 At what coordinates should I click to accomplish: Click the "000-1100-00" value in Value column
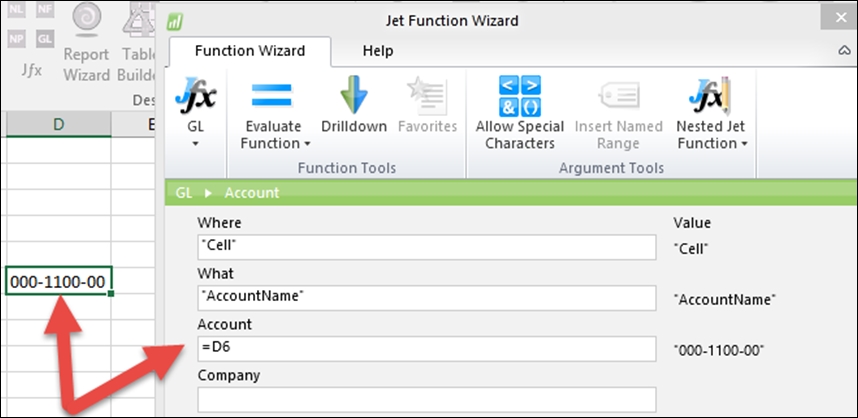719,351
